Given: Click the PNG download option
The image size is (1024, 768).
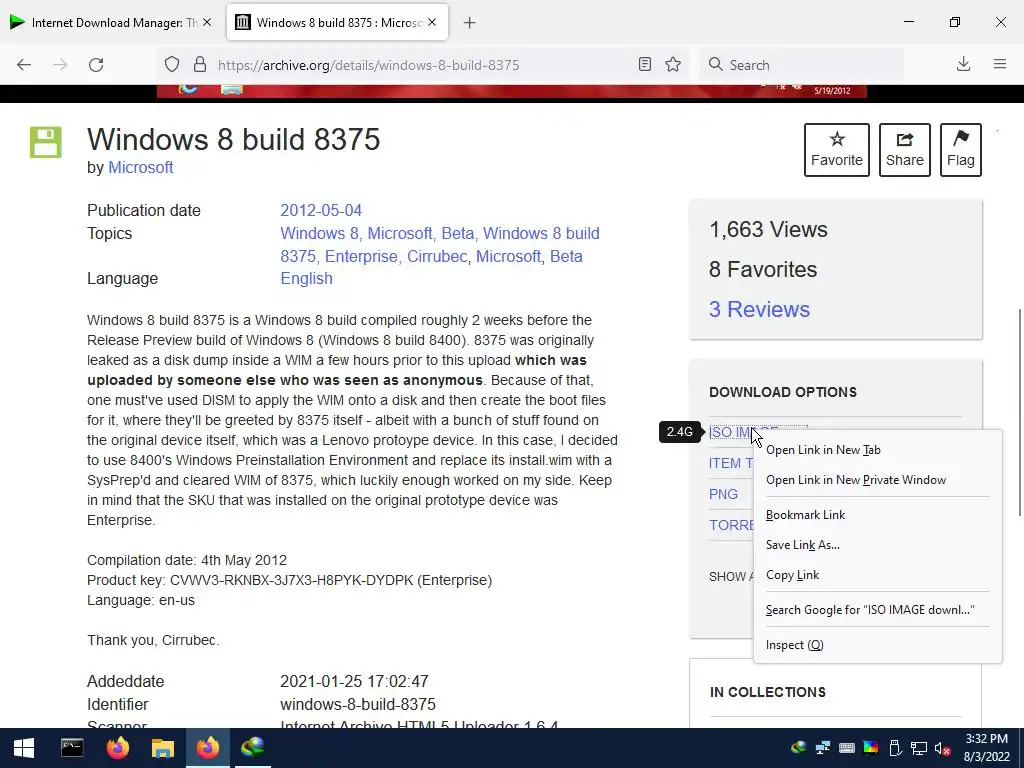Looking at the screenshot, I should click(x=723, y=494).
